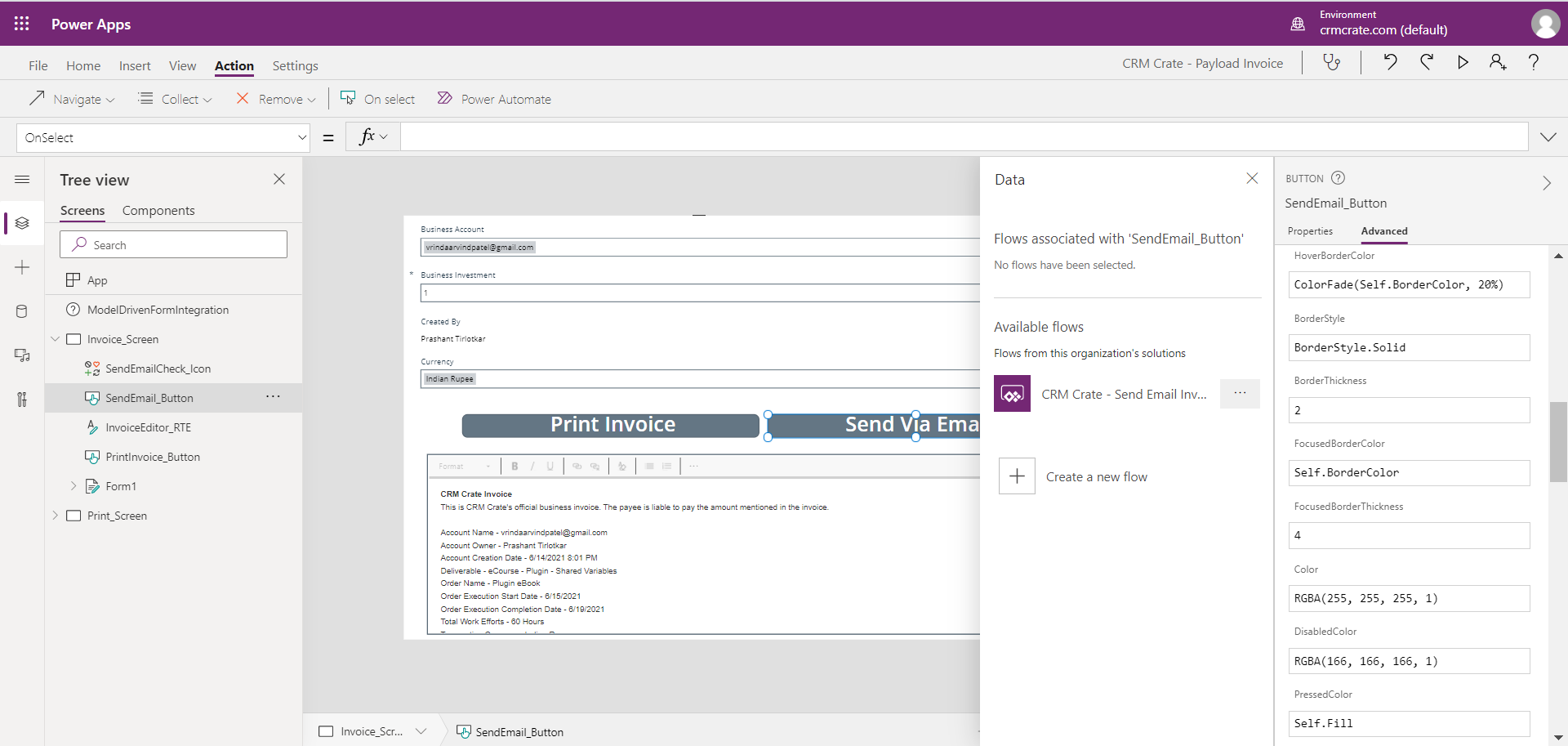
Task: Preview the app with the play icon
Action: point(1462,62)
